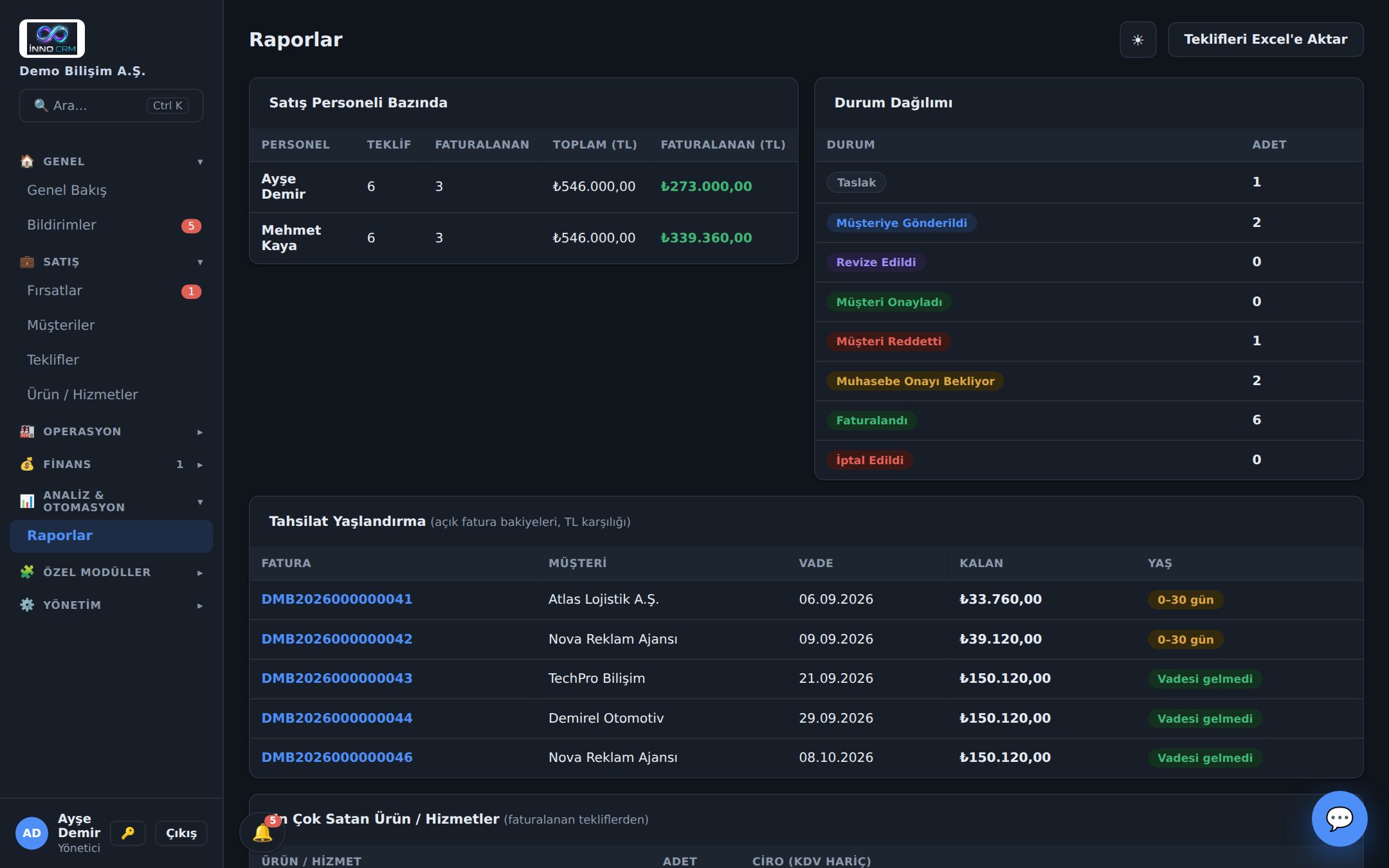The image size is (1389, 868).
Task: Click the Bildirimler red 5 badge
Action: click(191, 226)
